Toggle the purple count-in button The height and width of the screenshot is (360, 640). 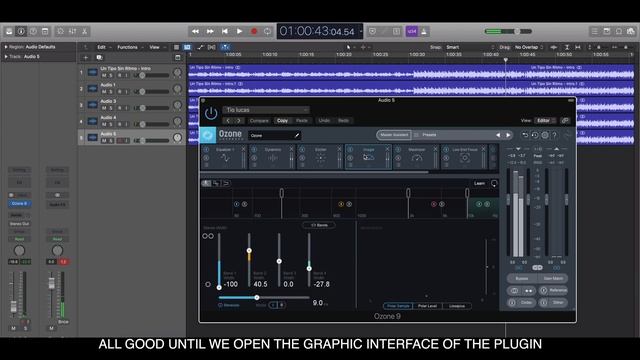[411, 31]
